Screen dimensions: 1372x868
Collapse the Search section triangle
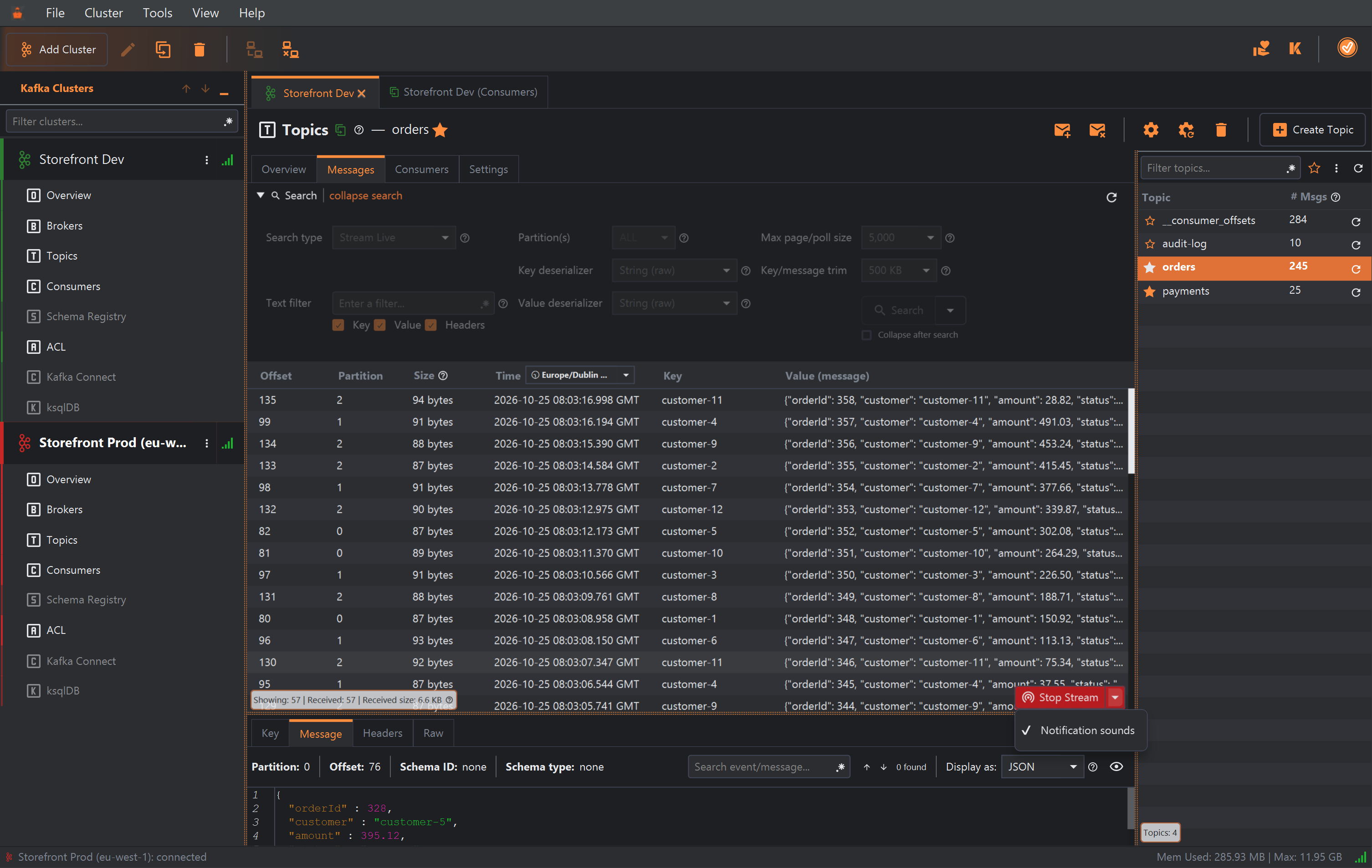(261, 195)
